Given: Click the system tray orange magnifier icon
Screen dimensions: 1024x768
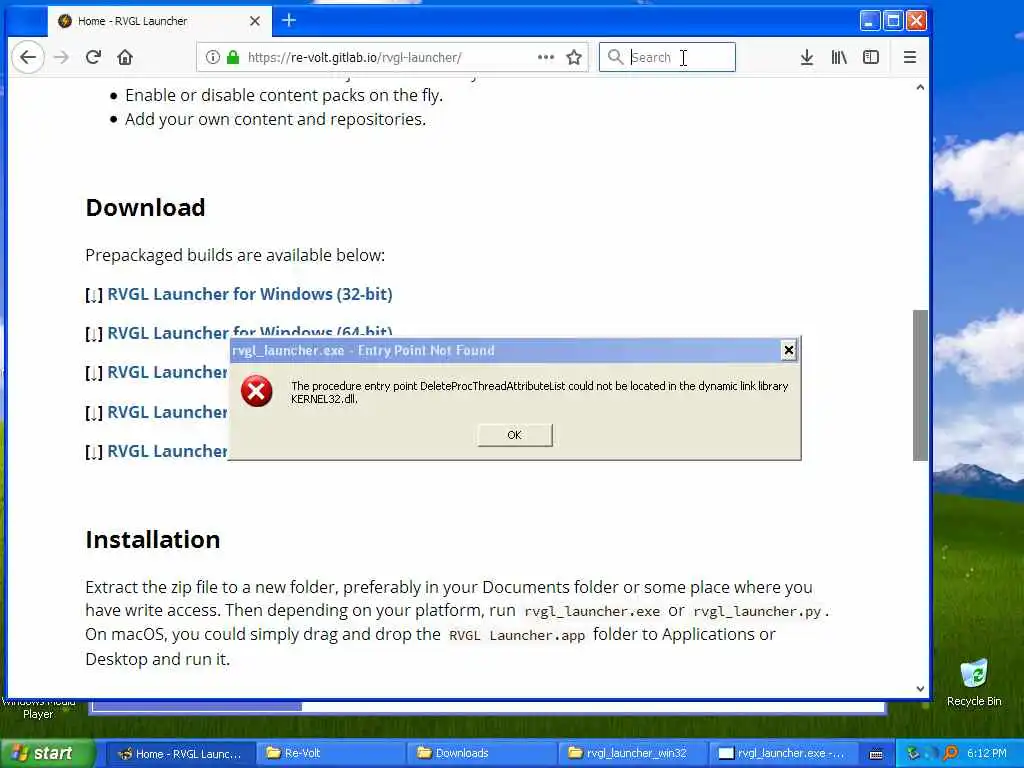Looking at the screenshot, I should click(950, 753).
